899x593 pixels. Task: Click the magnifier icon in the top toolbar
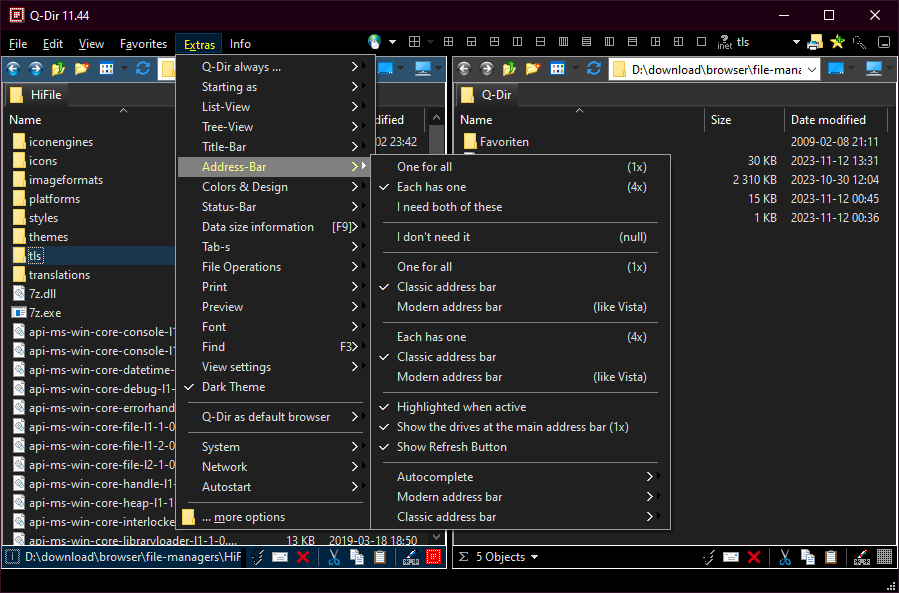(859, 42)
